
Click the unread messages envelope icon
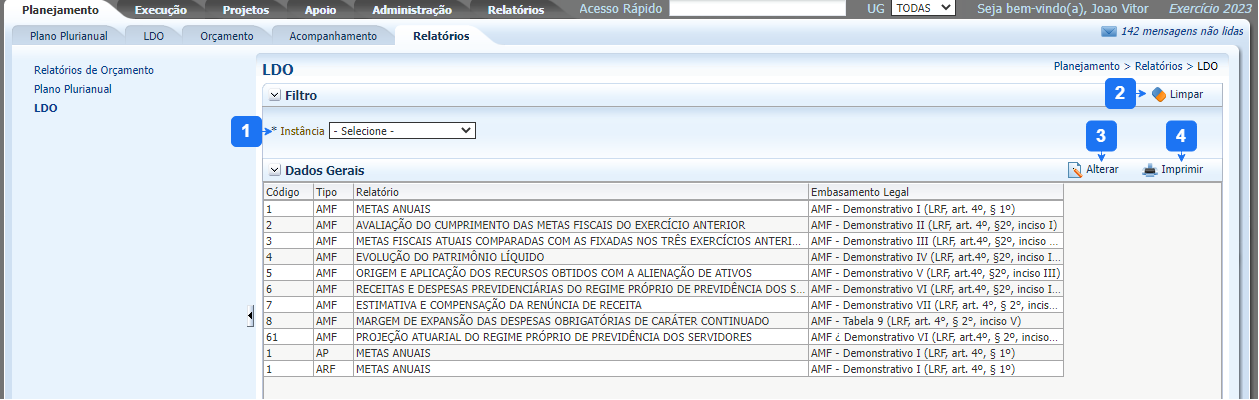tap(1108, 31)
